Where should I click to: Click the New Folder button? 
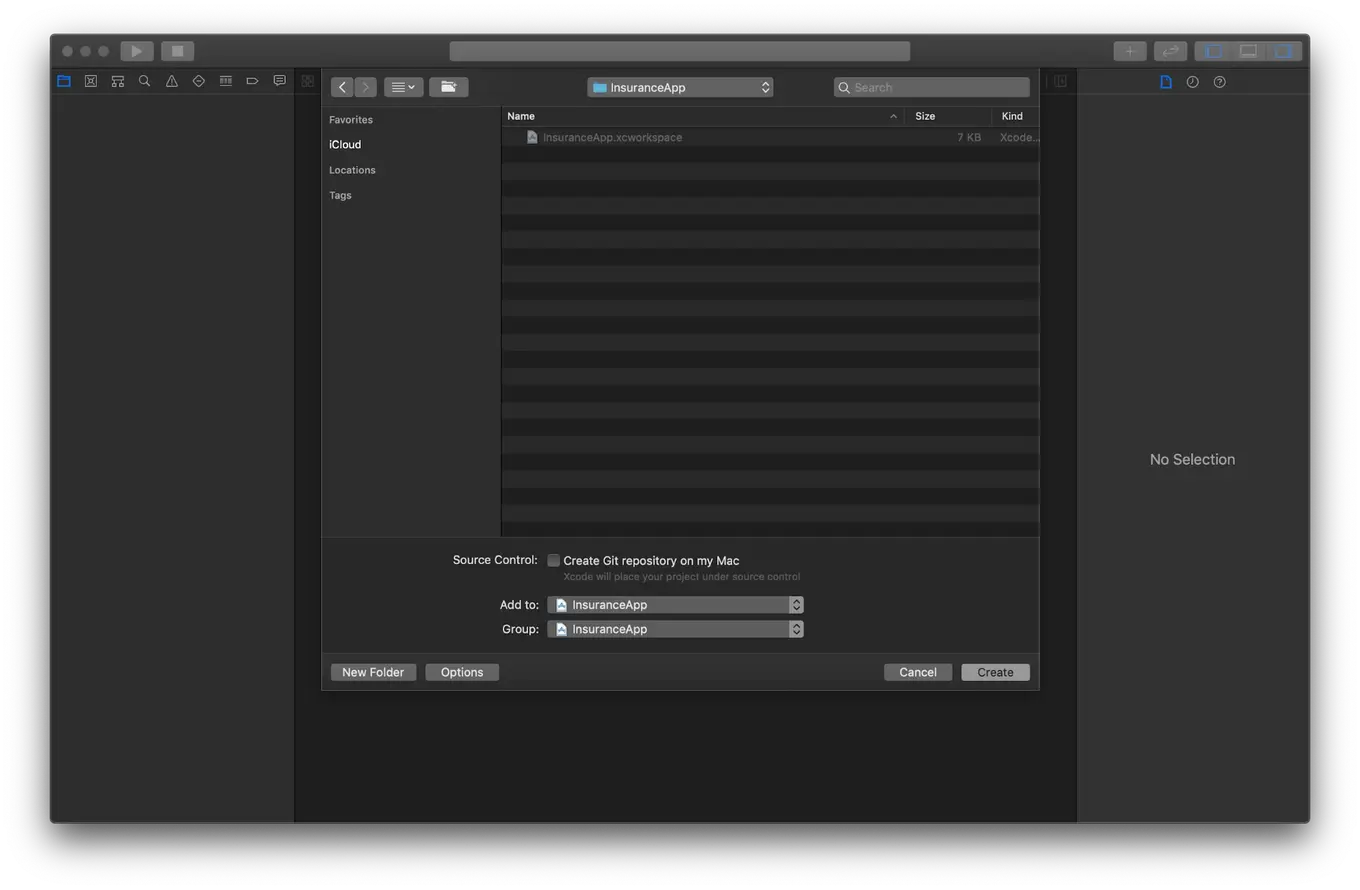pyautogui.click(x=372, y=671)
